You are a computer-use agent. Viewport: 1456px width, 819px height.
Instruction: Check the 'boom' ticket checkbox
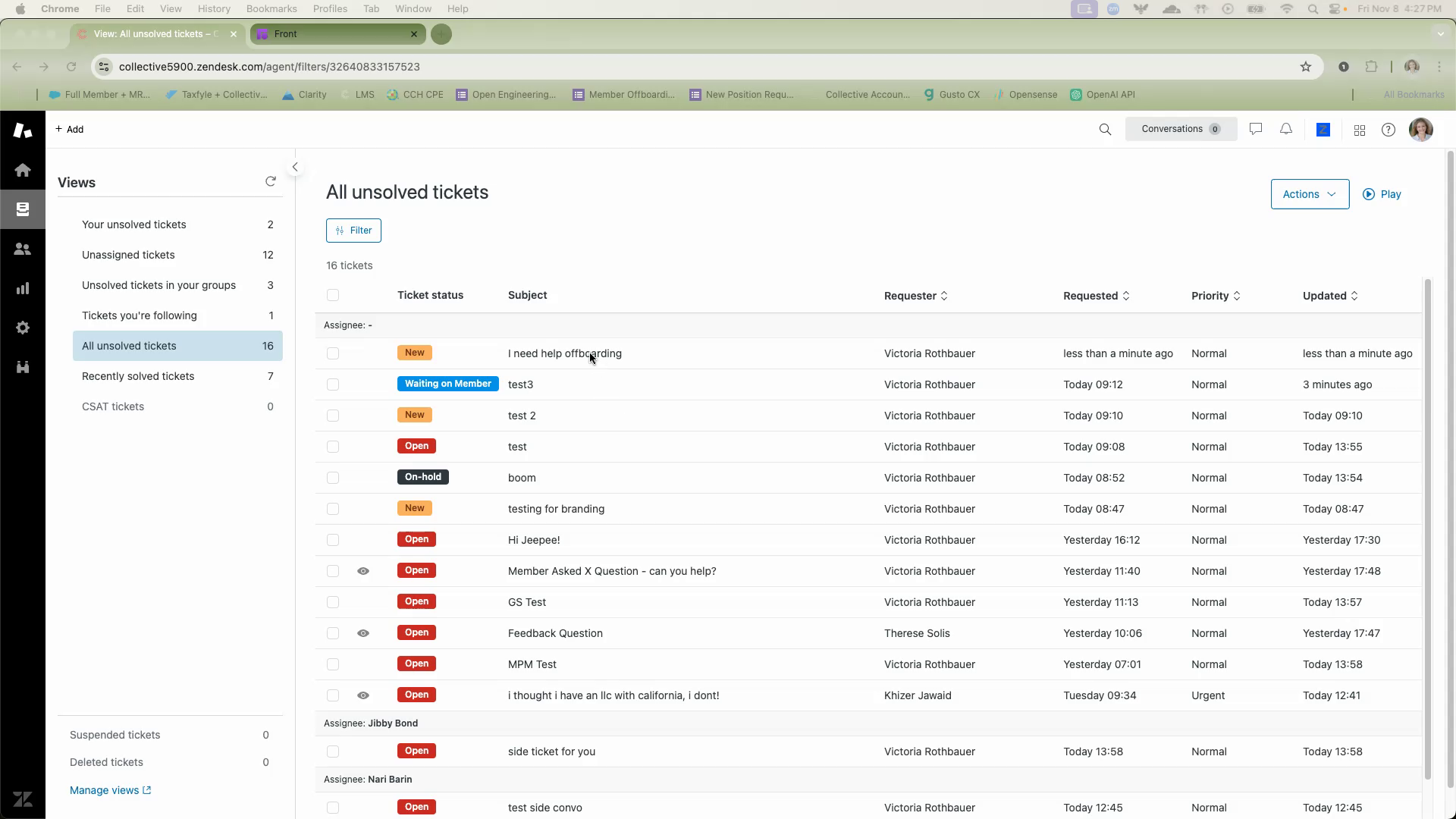point(333,478)
